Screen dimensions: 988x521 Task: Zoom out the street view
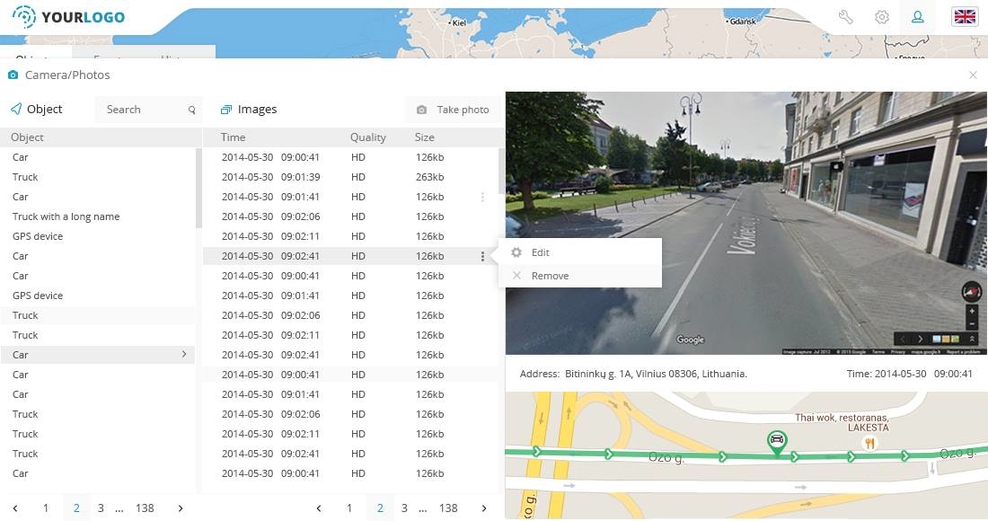972,324
